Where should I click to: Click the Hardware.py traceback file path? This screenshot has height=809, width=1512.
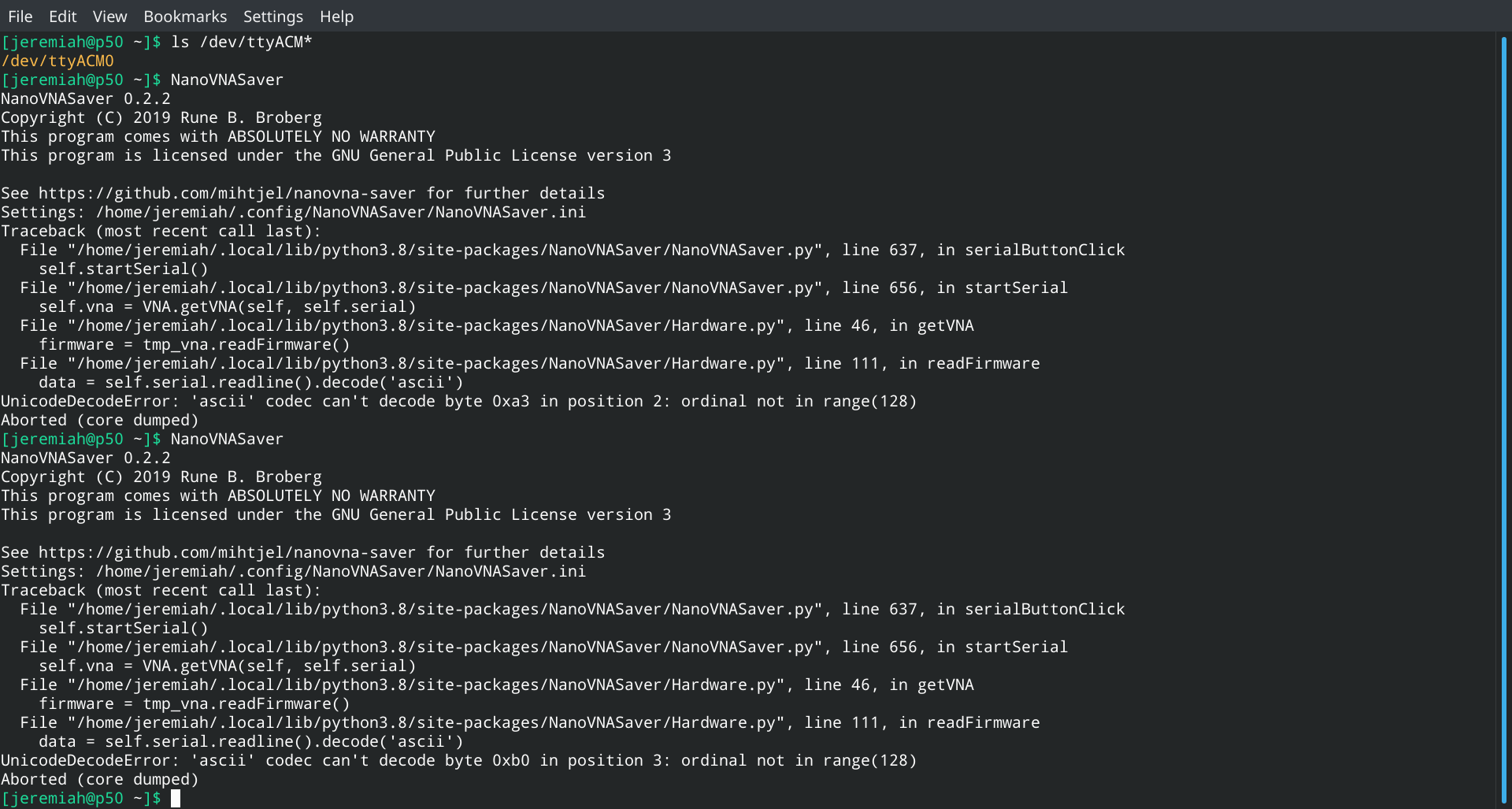pyautogui.click(x=394, y=325)
